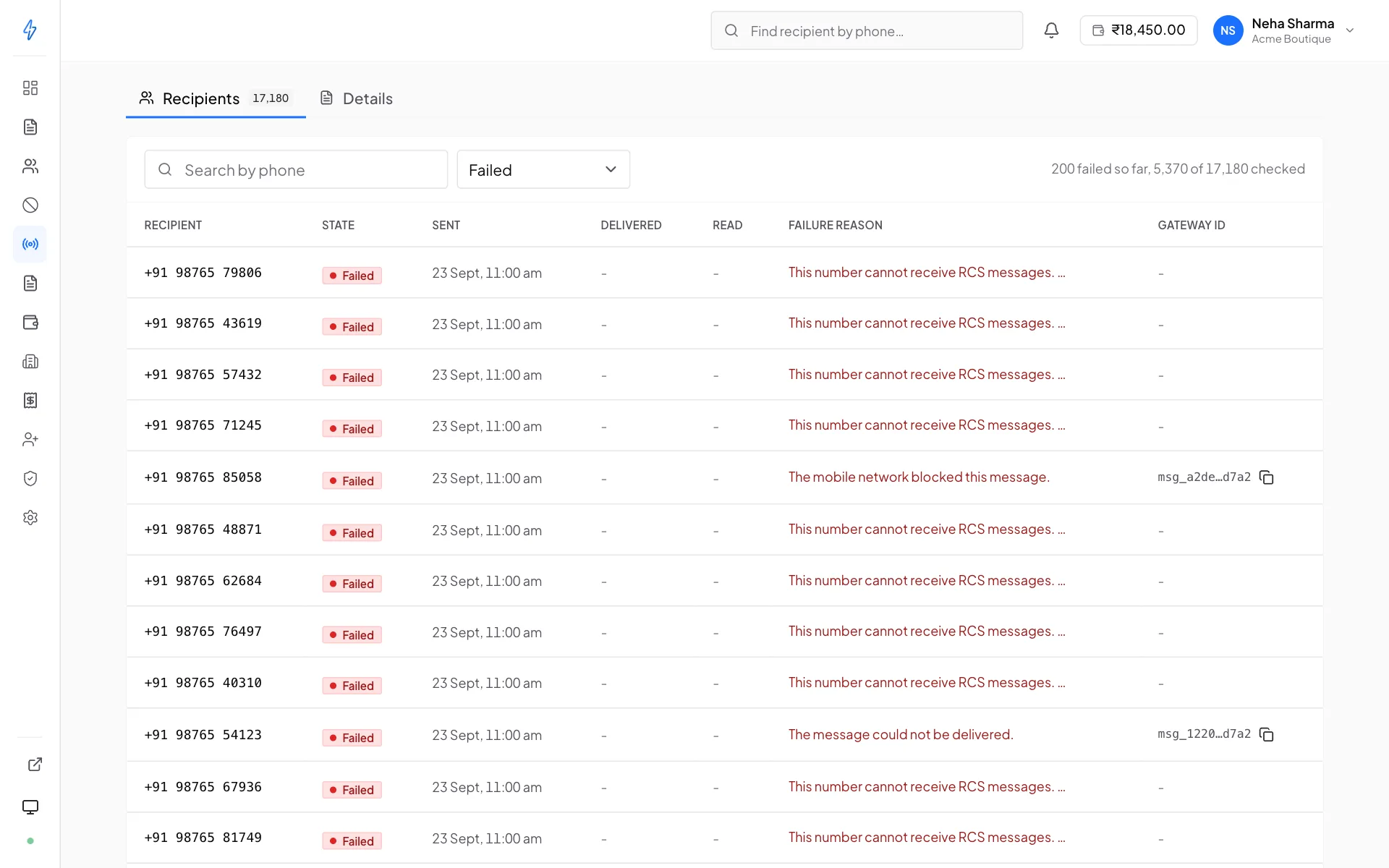
Task: Open the wallet icon in sidebar
Action: pyautogui.click(x=30, y=323)
